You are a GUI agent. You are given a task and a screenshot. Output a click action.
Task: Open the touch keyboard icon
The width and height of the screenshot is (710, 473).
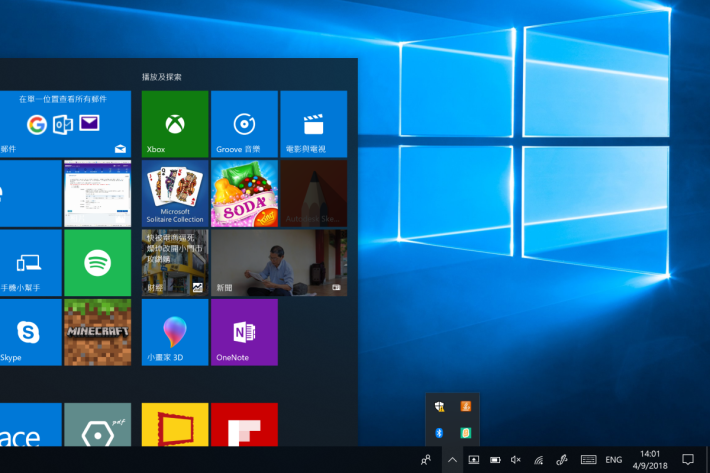(588, 460)
